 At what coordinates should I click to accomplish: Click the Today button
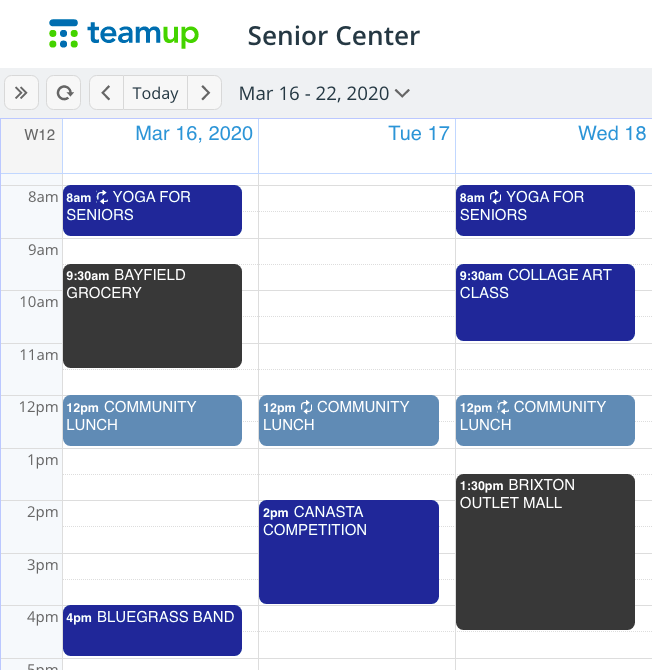point(155,93)
